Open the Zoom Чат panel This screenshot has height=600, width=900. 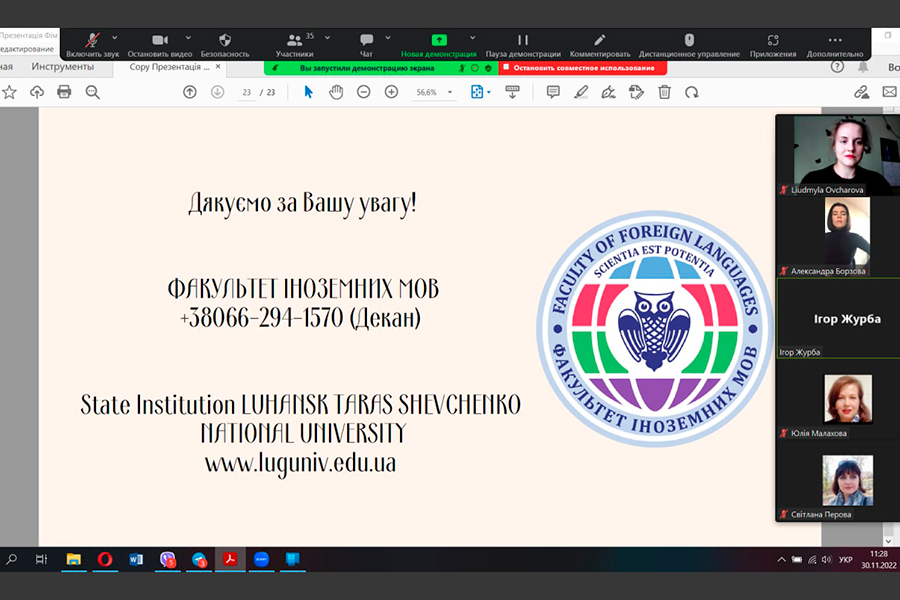tap(366, 42)
